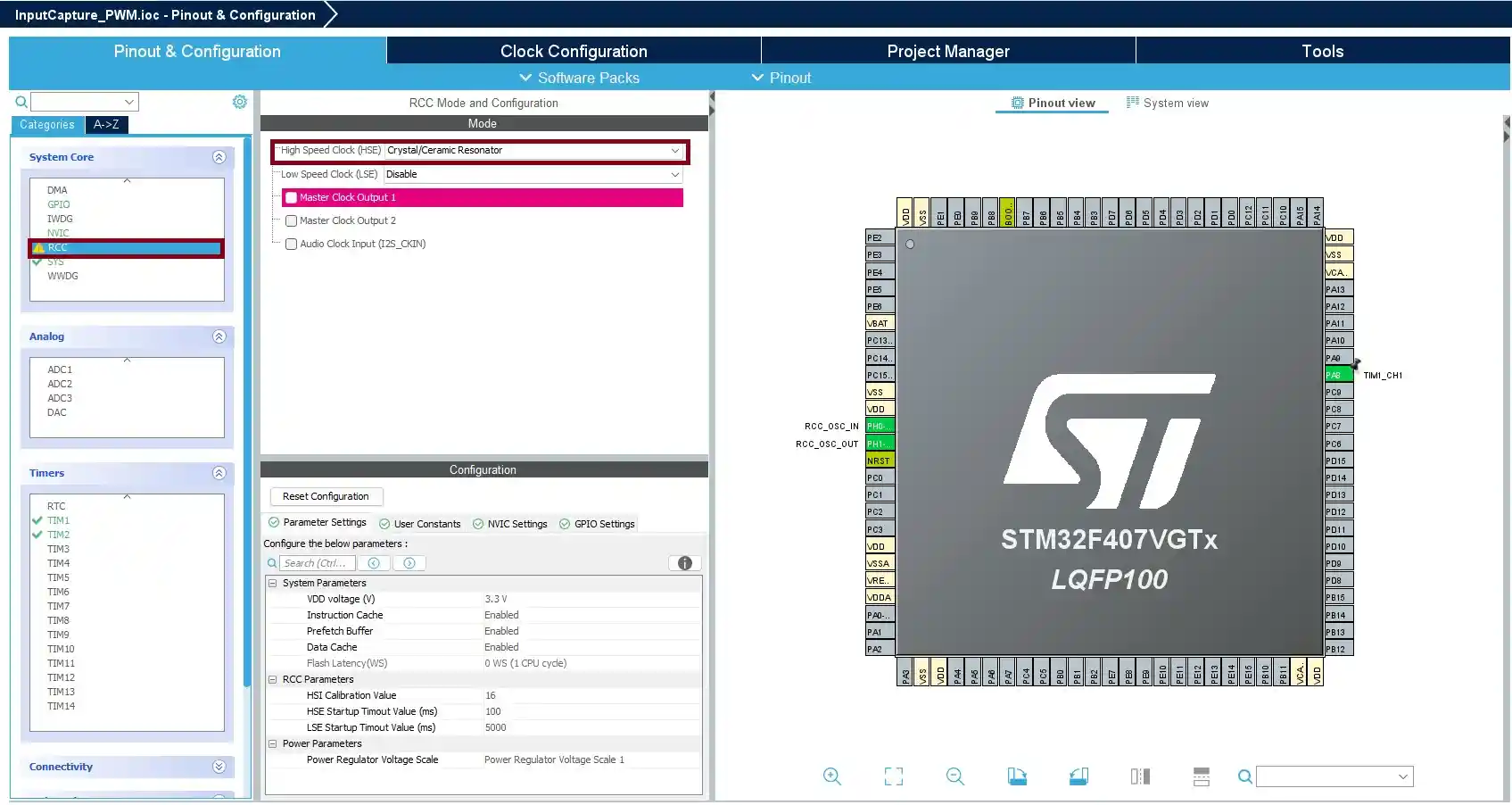Open the NVIC Settings tab
This screenshot has height=805, width=1512.
(510, 524)
